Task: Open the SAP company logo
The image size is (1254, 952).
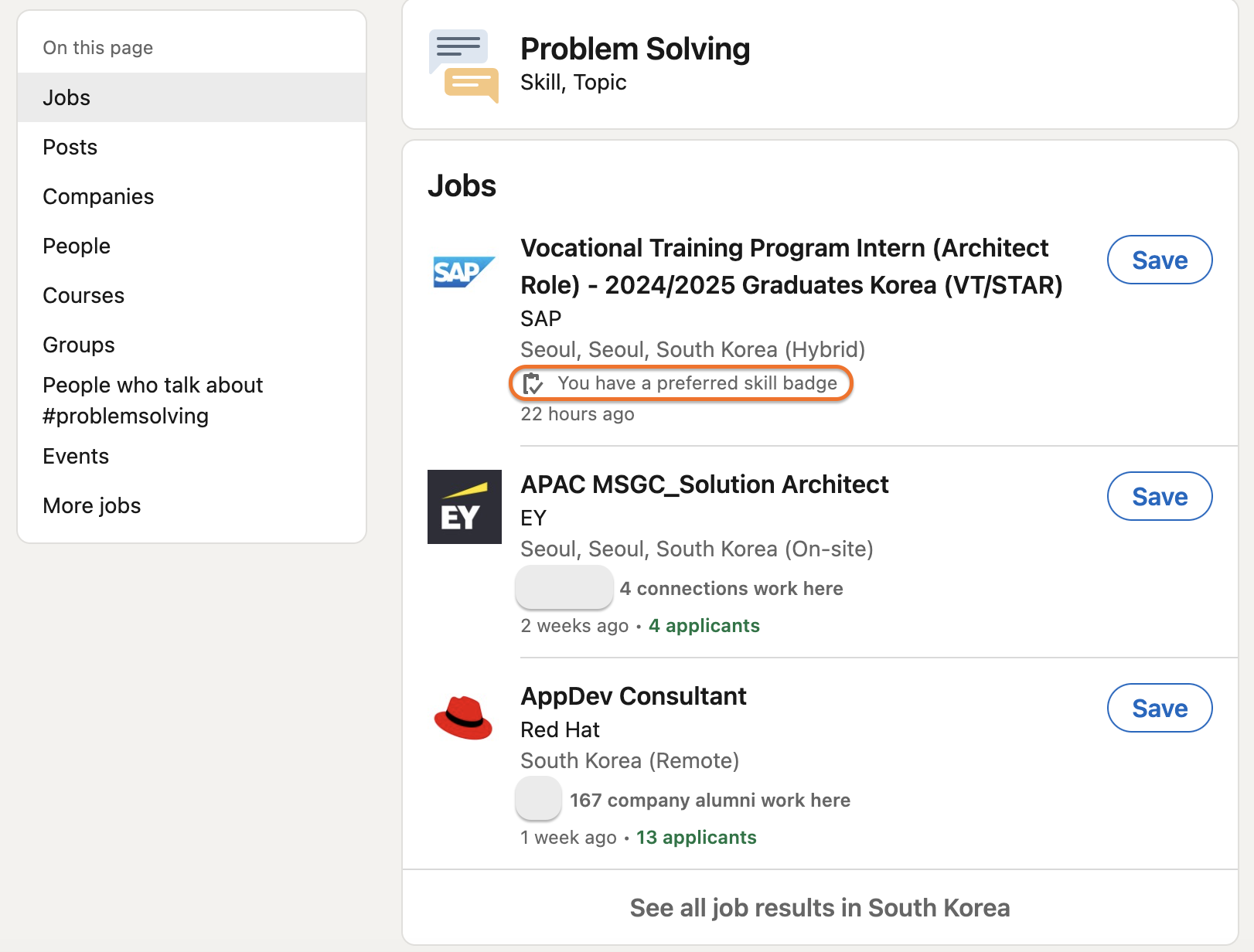Action: coord(464,272)
